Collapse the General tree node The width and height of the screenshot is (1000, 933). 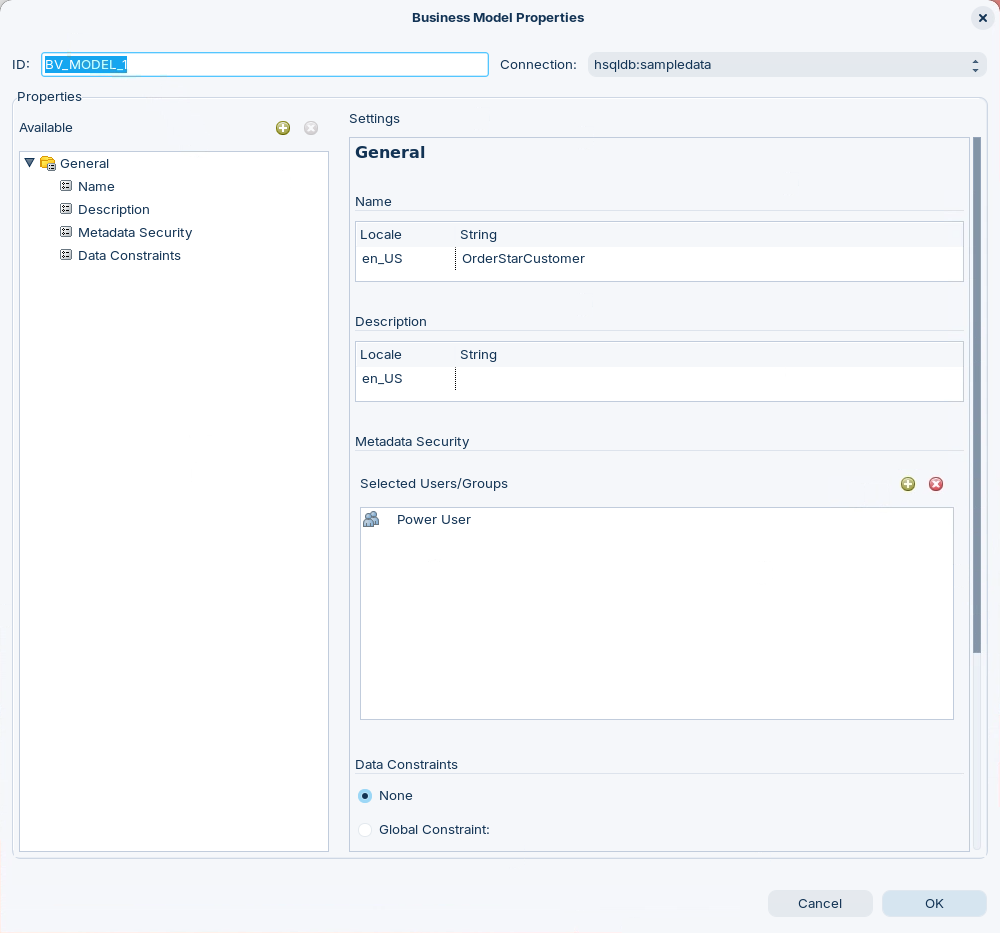click(29, 163)
